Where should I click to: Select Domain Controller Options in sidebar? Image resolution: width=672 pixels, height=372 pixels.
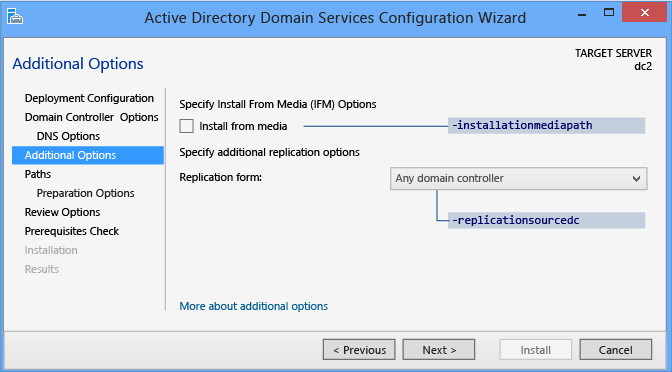click(91, 117)
